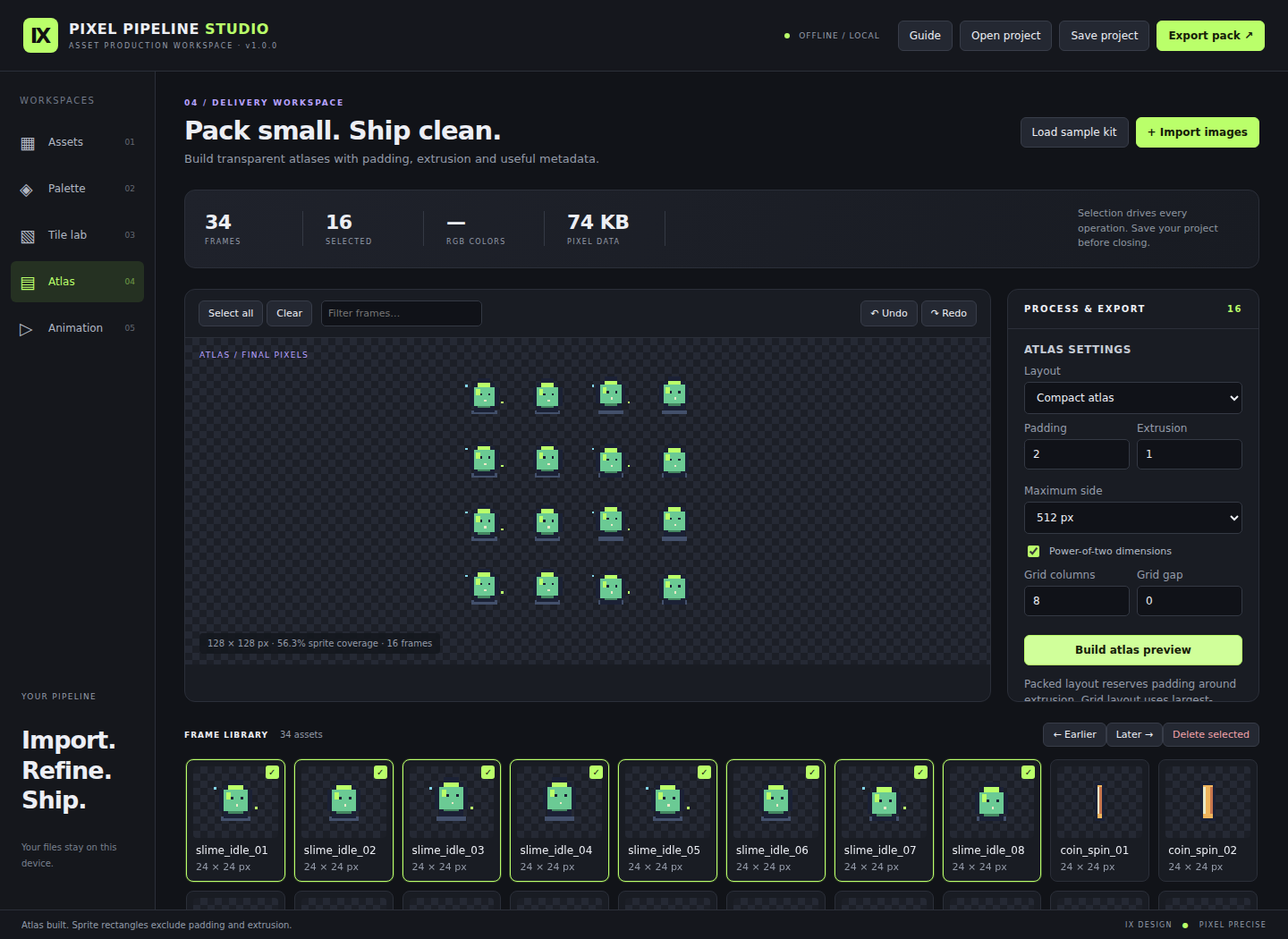Click the Animation play triangle icon
Image resolution: width=1288 pixels, height=939 pixels.
[x=27, y=329]
